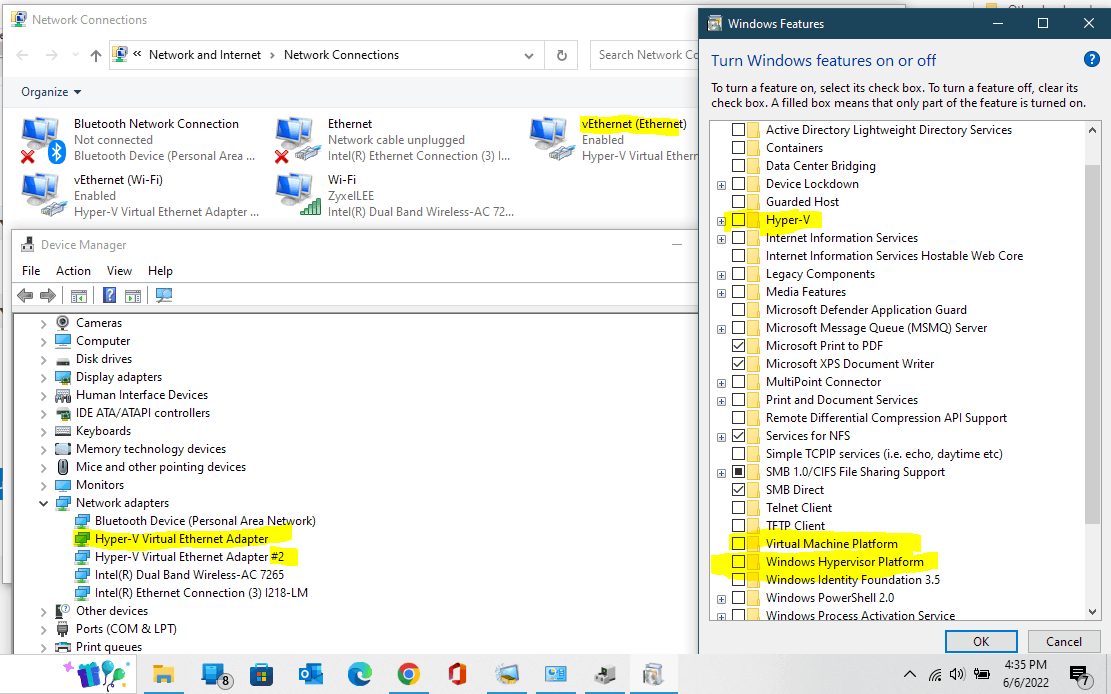The image size is (1111, 694).
Task: Click Network and Internet breadcrumb
Action: (205, 55)
